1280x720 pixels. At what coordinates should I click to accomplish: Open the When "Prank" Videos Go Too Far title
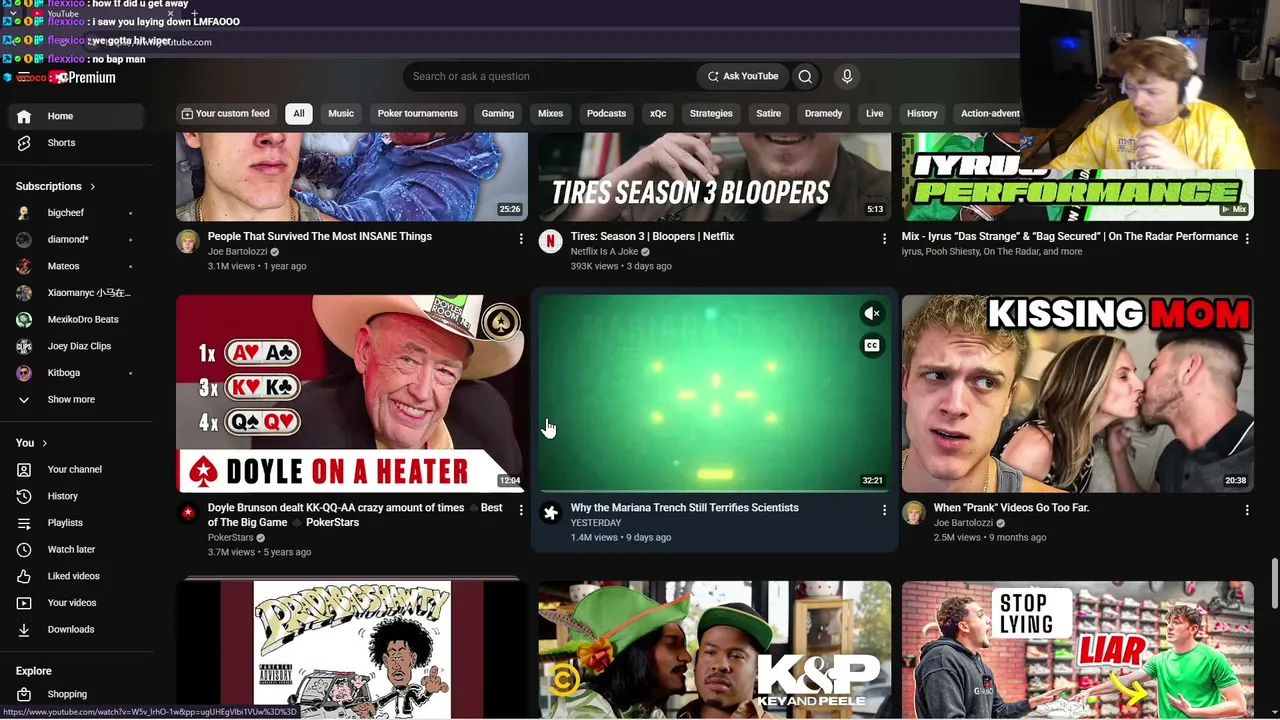pyautogui.click(x=1011, y=508)
